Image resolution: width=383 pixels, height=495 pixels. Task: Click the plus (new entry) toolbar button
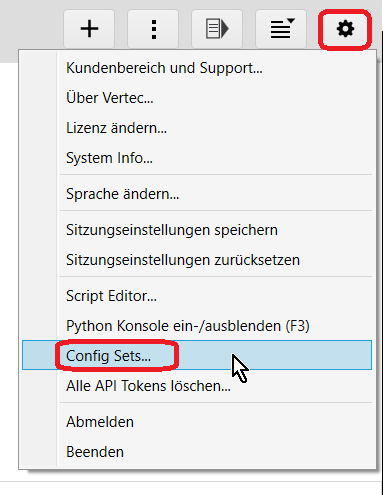[x=89, y=29]
